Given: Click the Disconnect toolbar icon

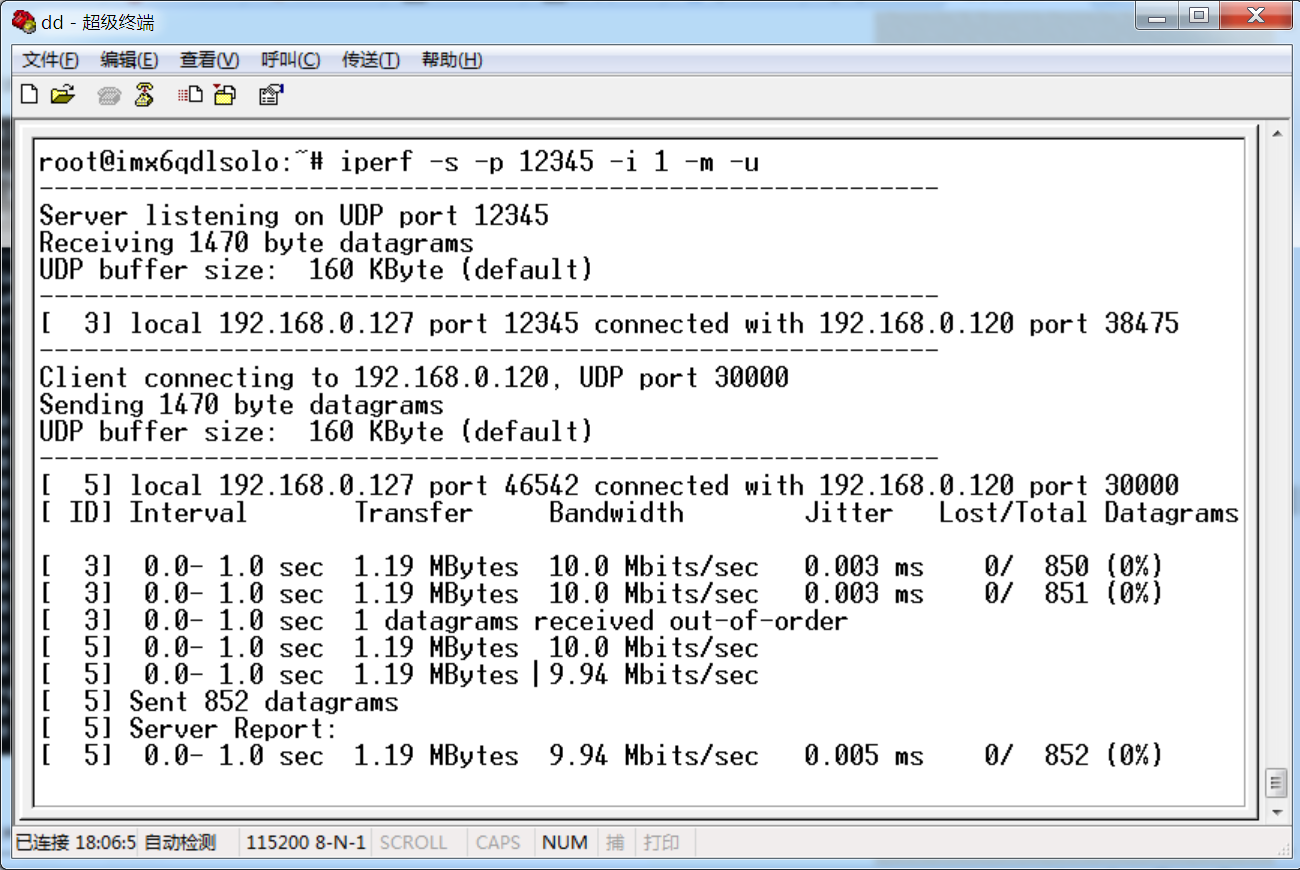Looking at the screenshot, I should pos(144,95).
